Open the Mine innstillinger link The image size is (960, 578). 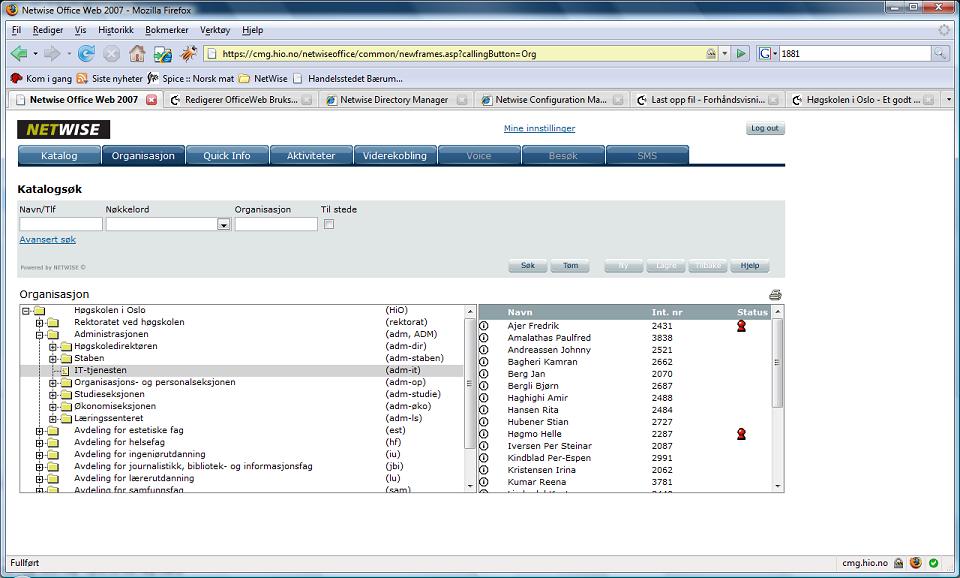pyautogui.click(x=539, y=129)
